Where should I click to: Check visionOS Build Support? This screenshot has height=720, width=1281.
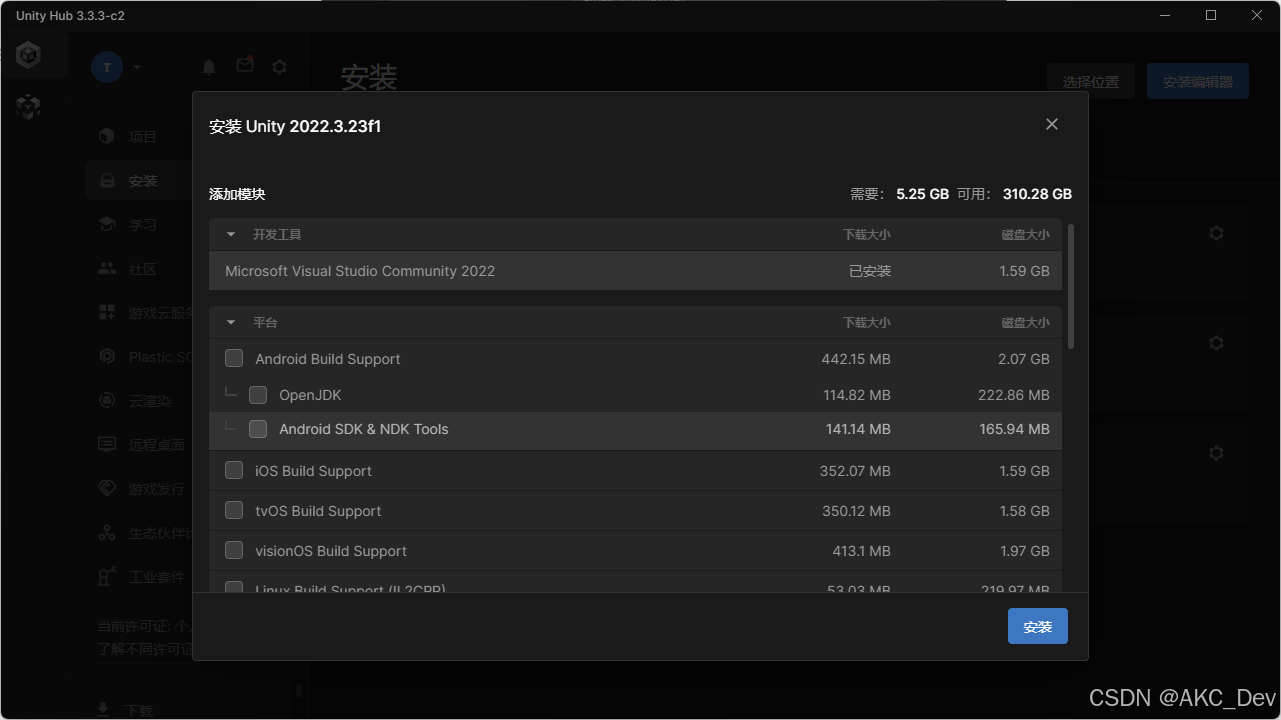click(x=234, y=550)
